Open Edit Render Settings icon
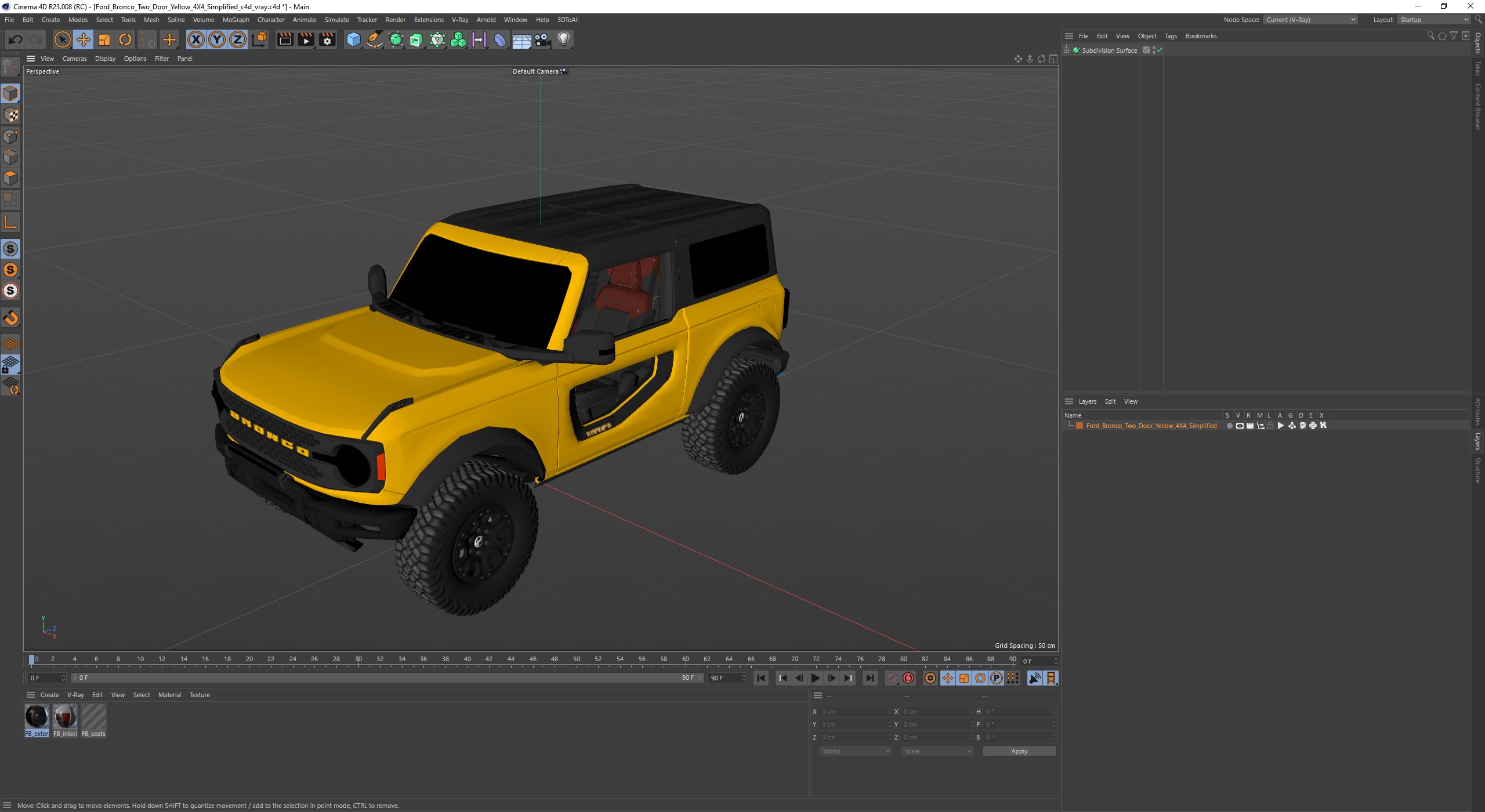The image size is (1485, 812). (327, 39)
